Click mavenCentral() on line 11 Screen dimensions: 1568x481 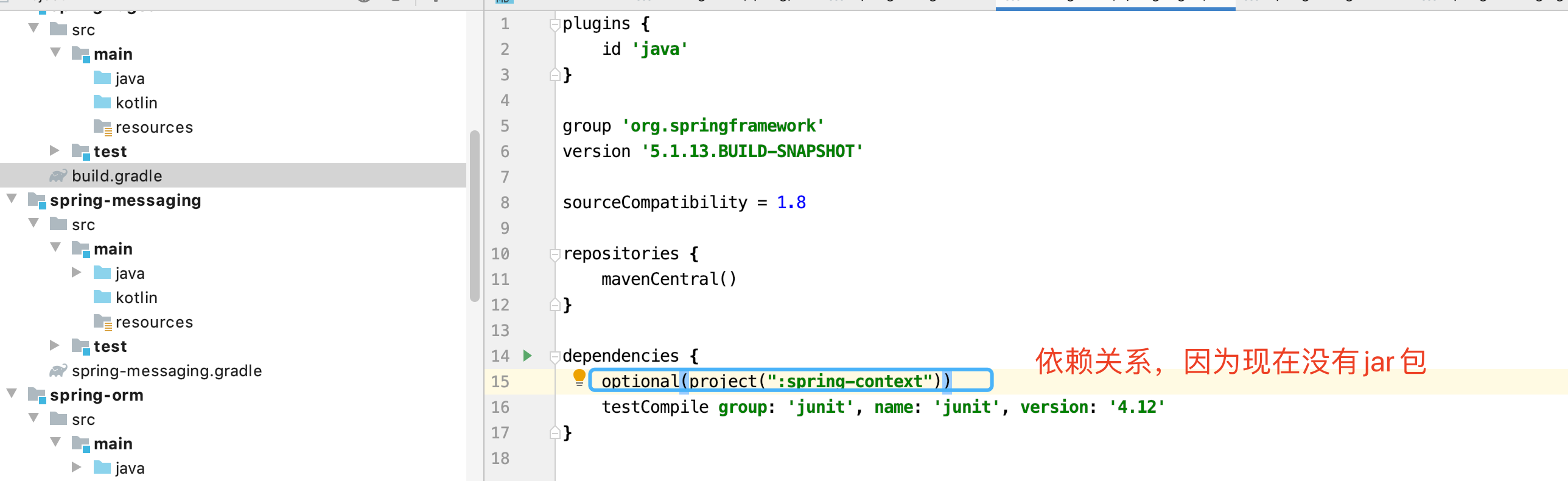point(669,279)
